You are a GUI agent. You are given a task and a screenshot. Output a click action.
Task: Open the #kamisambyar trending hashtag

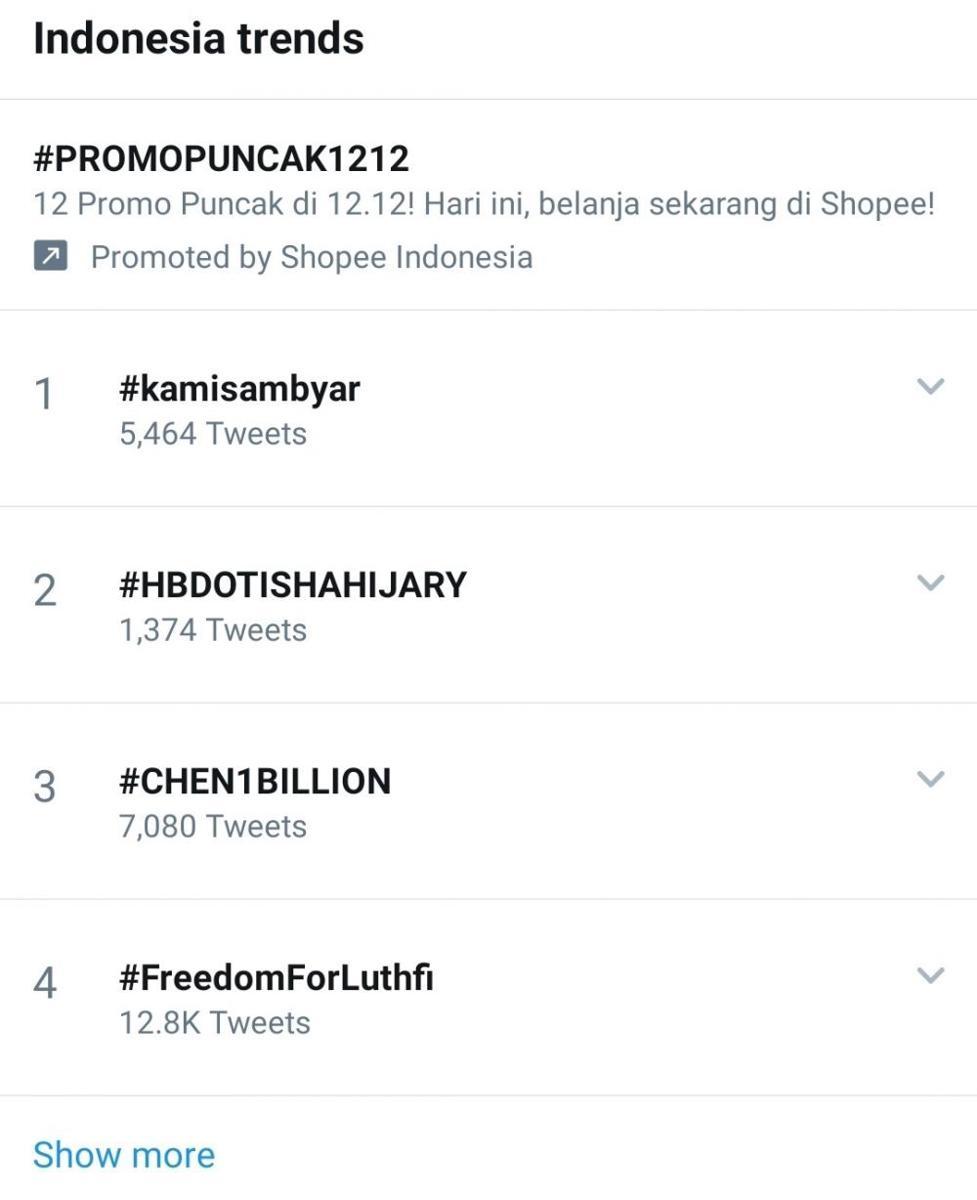239,388
